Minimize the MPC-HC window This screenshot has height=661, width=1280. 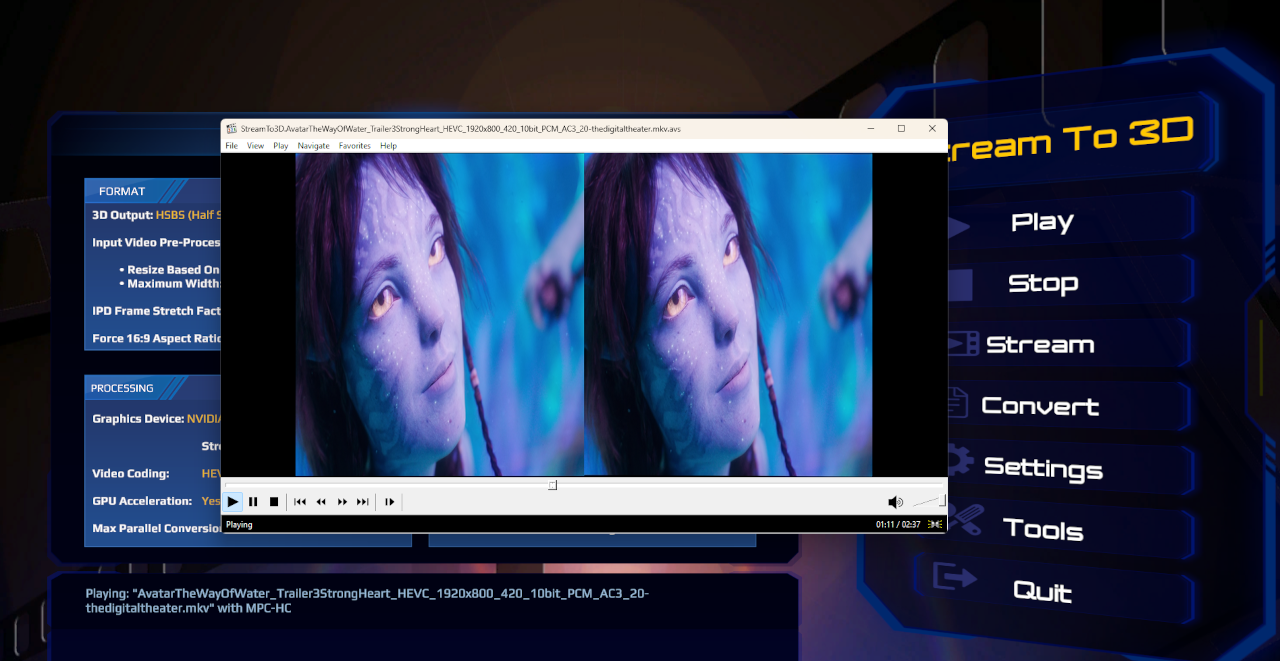tap(870, 129)
